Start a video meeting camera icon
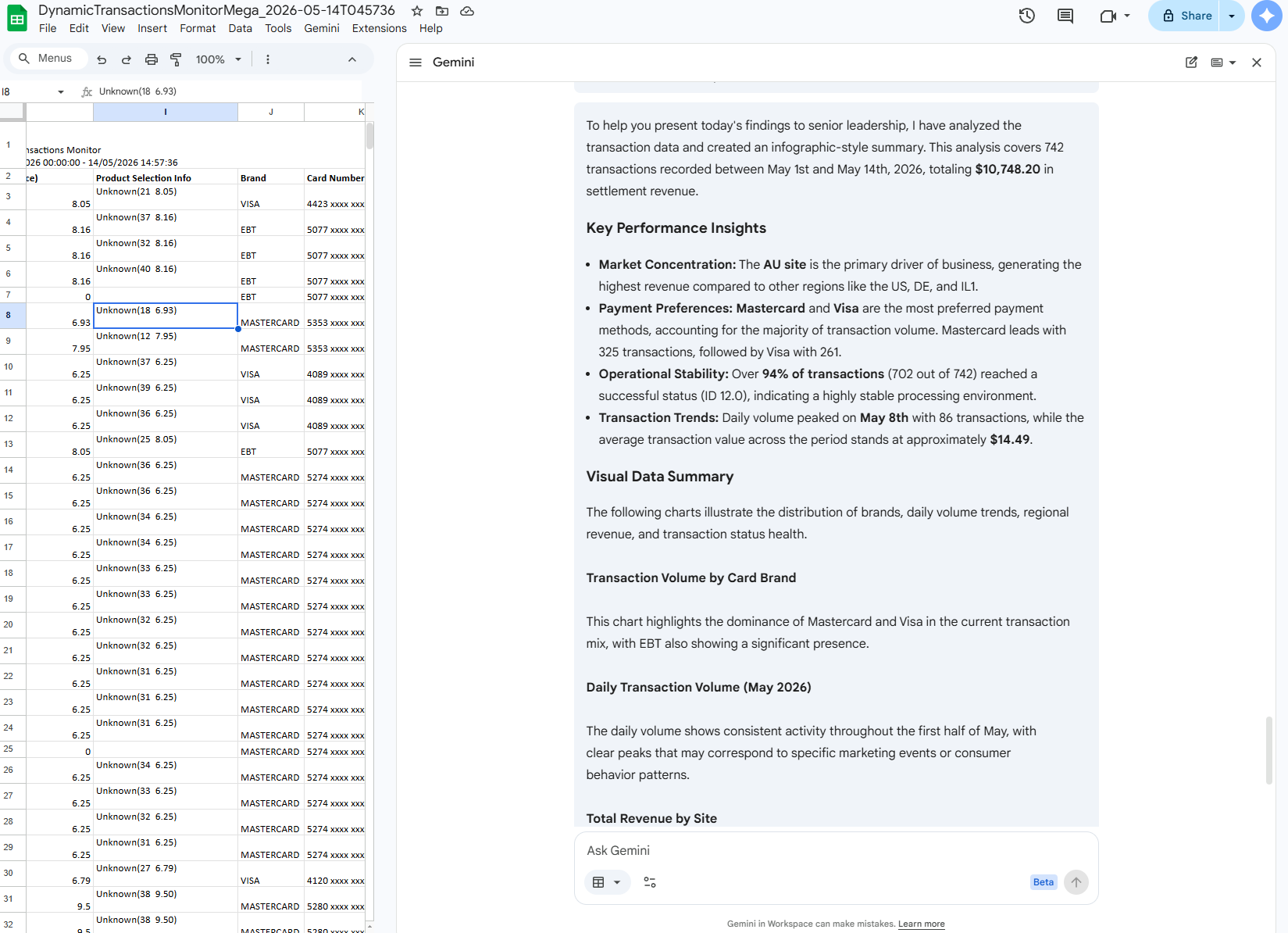This screenshot has width=1288, height=933. (x=1108, y=16)
